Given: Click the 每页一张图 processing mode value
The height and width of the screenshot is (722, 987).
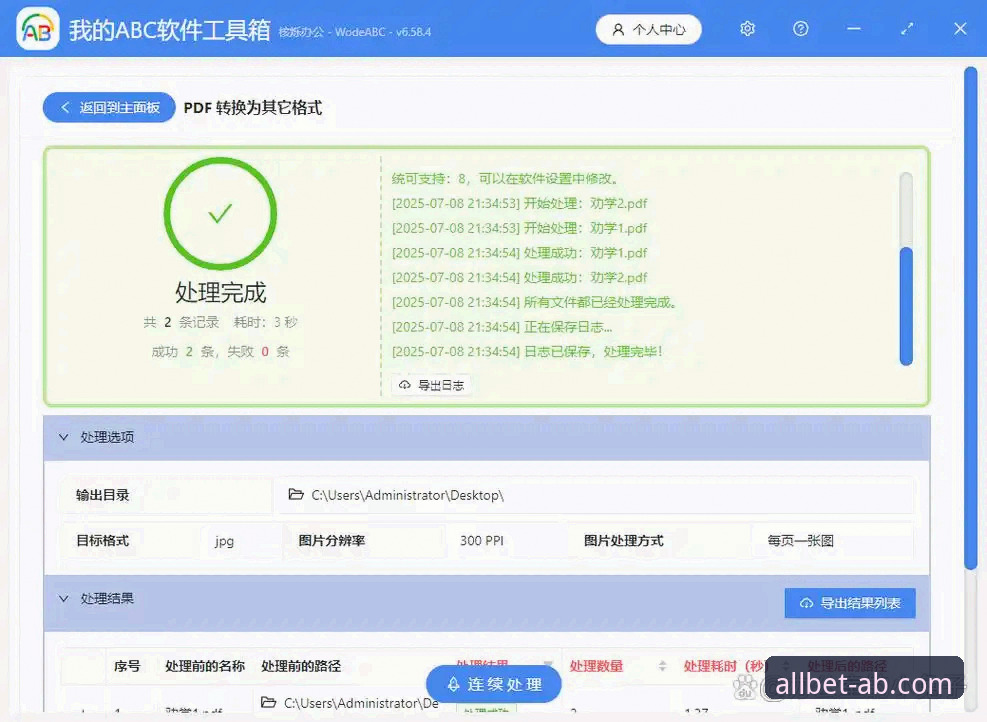Looking at the screenshot, I should 801,541.
